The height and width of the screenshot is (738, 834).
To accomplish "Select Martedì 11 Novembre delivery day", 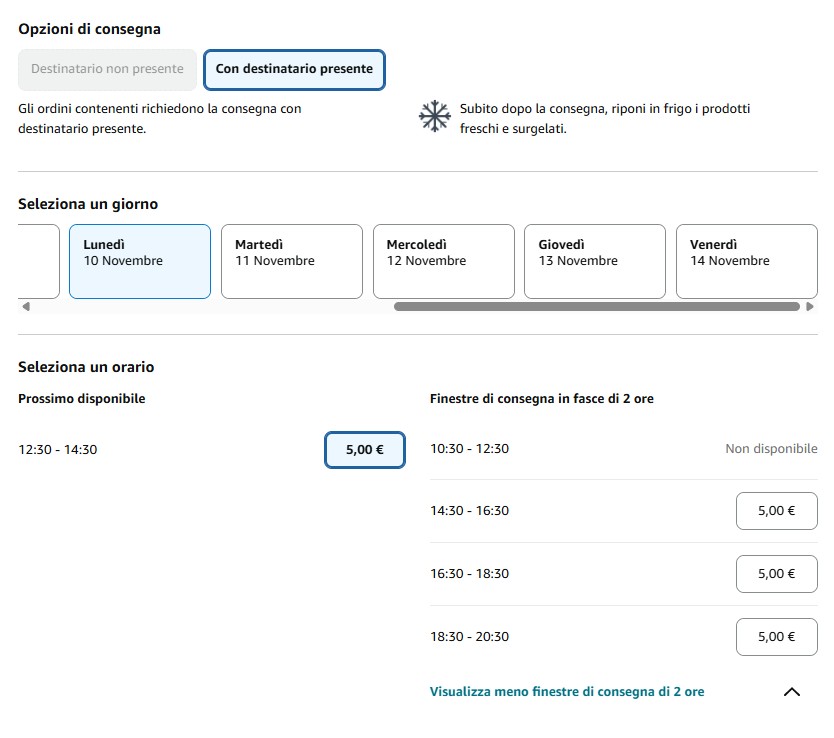I will click(291, 261).
